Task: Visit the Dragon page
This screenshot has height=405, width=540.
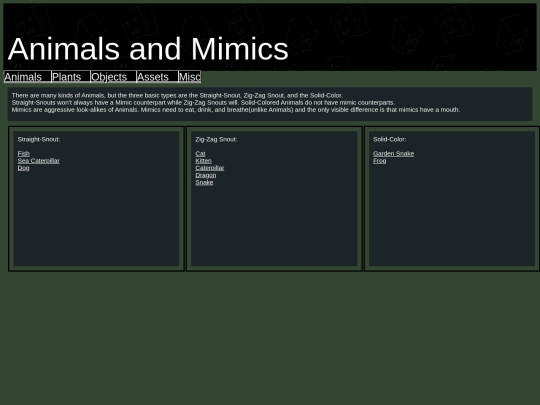Action: (206, 175)
